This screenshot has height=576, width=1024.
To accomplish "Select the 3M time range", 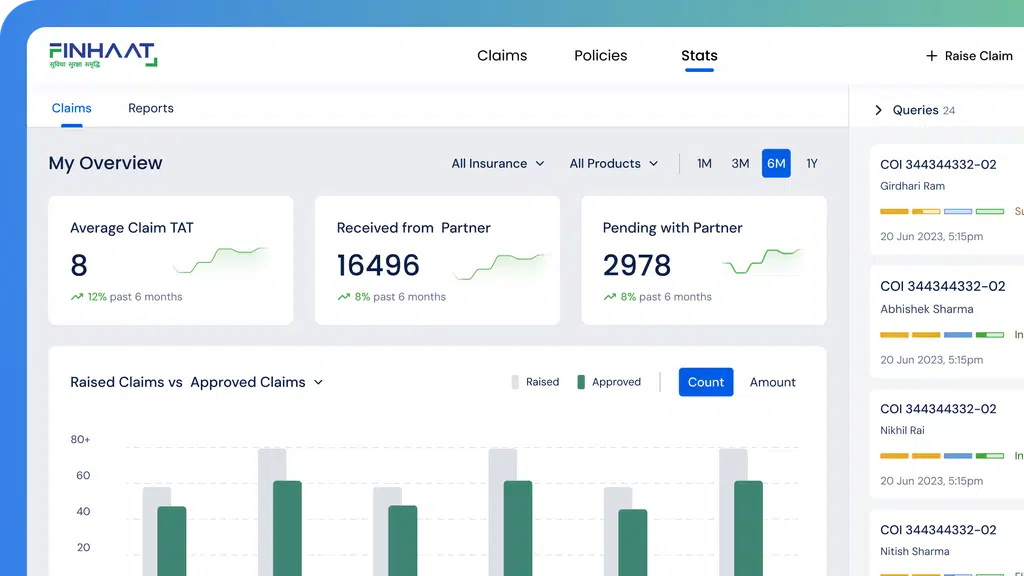I will (740, 163).
